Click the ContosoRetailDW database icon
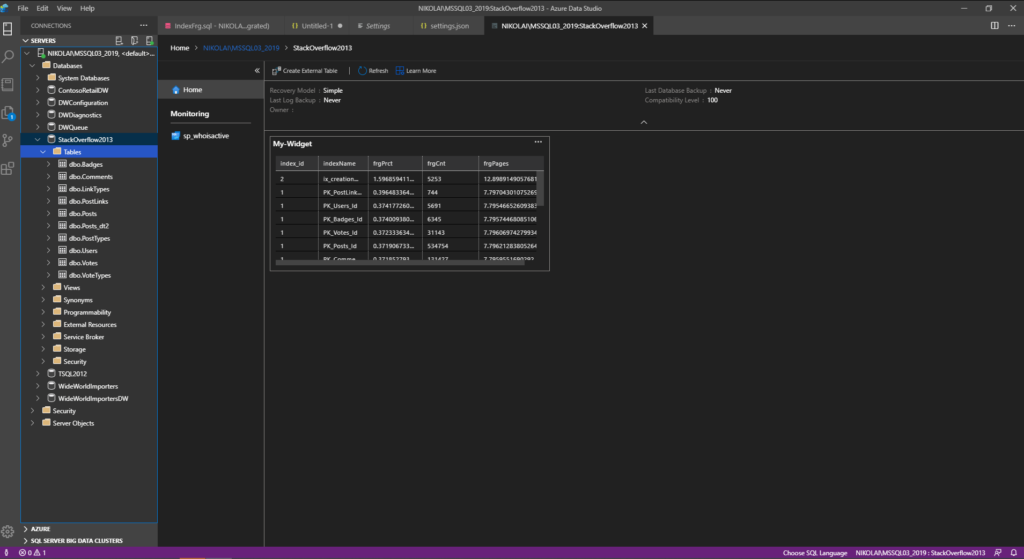1024x559 pixels. 52,90
